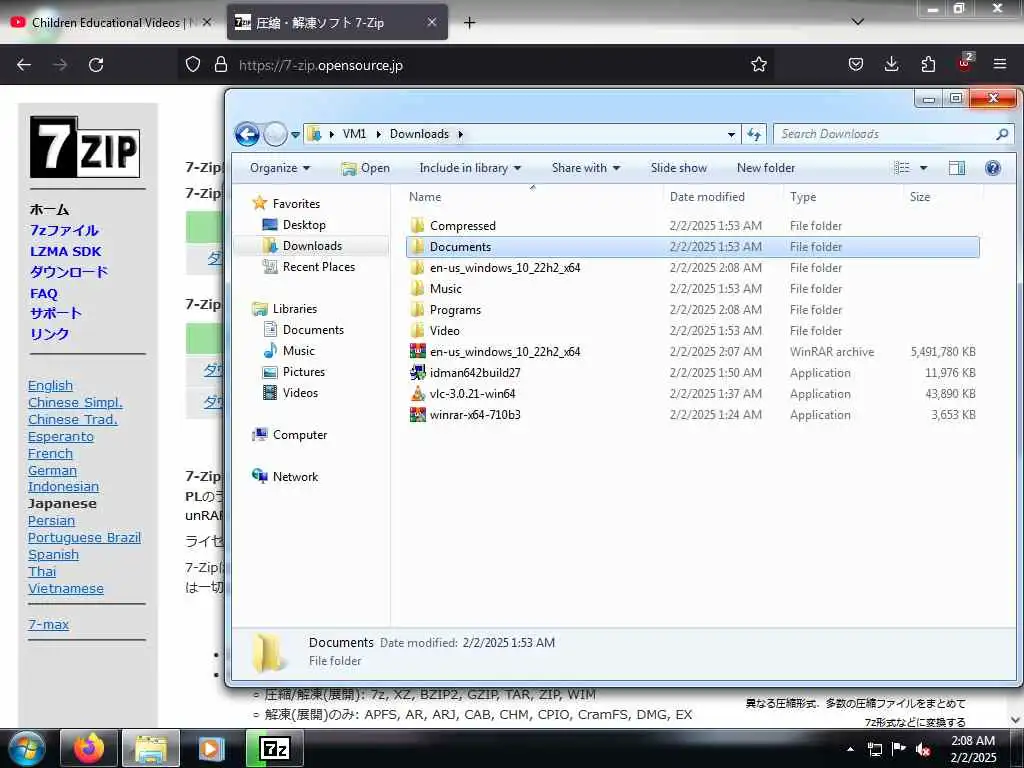1024x768 pixels.
Task: Open the Videos library
Action: (300, 392)
